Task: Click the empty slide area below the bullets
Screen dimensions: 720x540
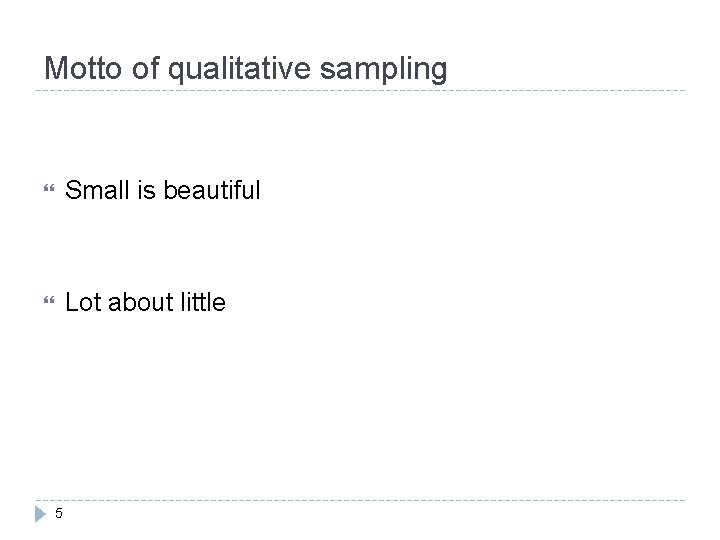Action: tap(360, 410)
